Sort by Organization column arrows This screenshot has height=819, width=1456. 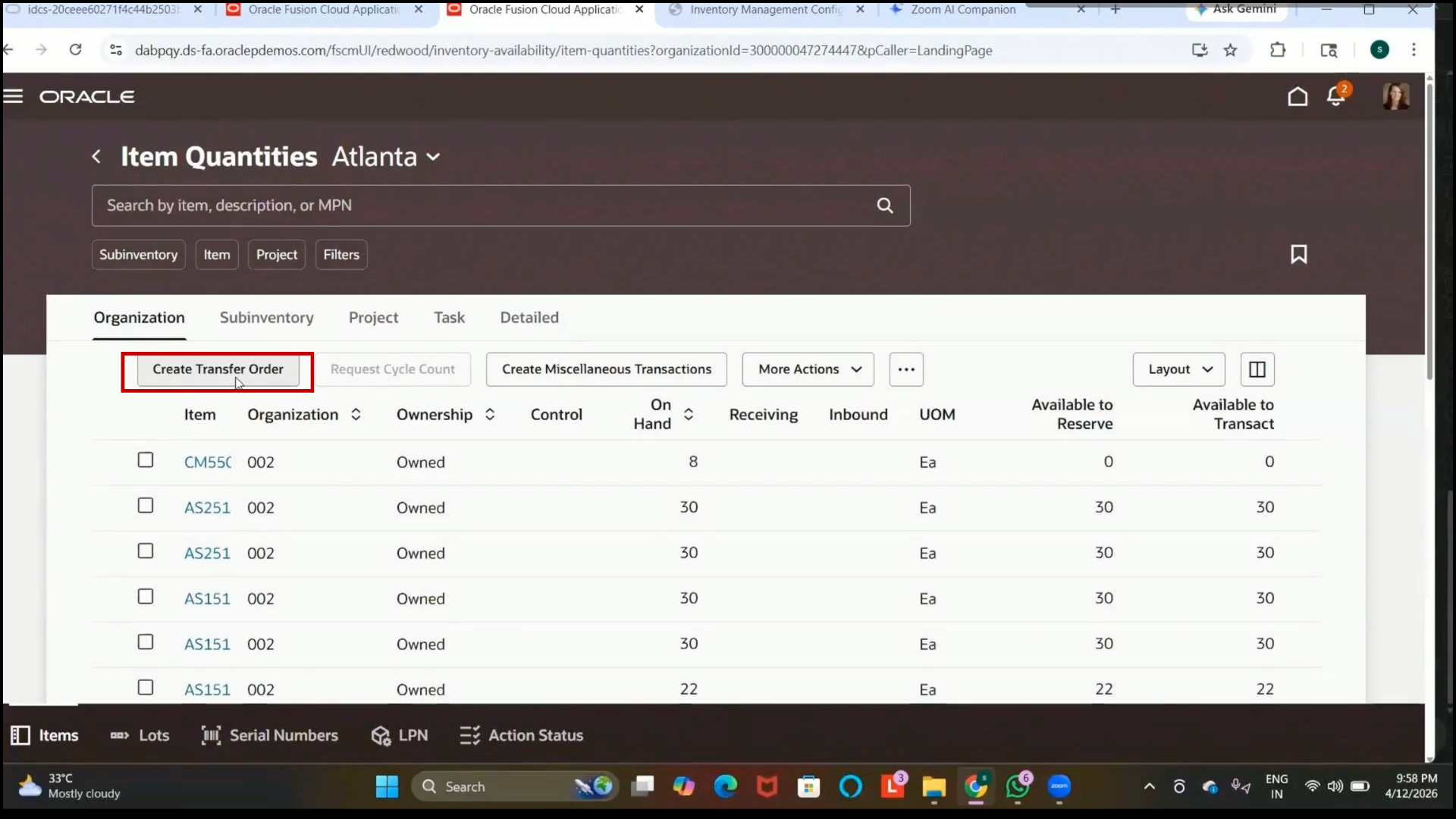[x=356, y=415]
